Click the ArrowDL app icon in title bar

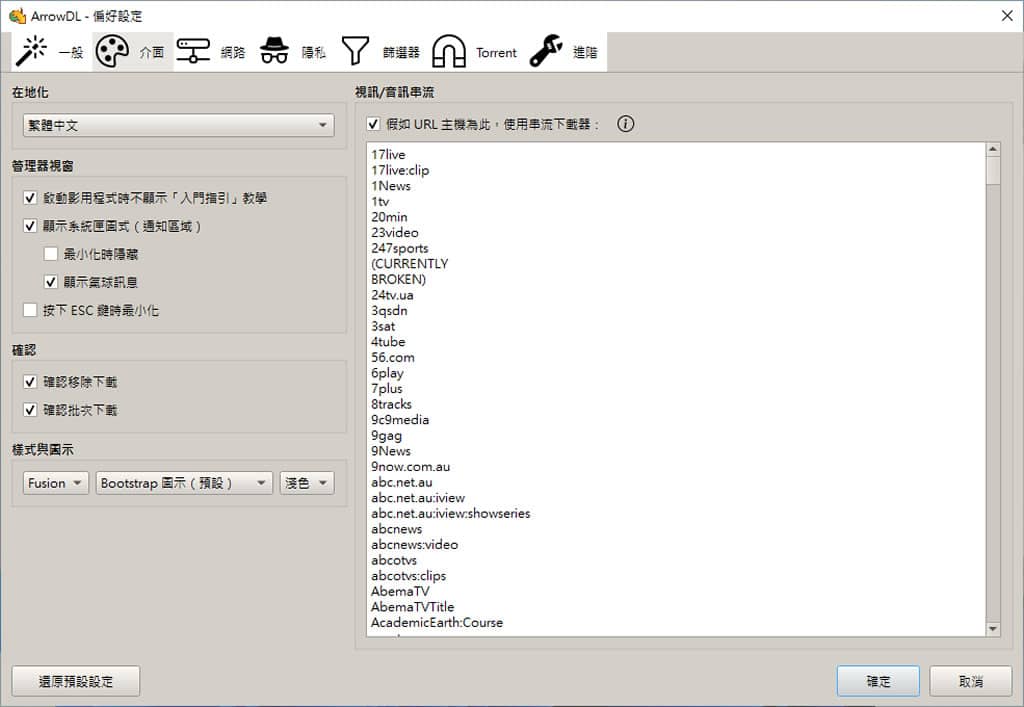pos(18,16)
